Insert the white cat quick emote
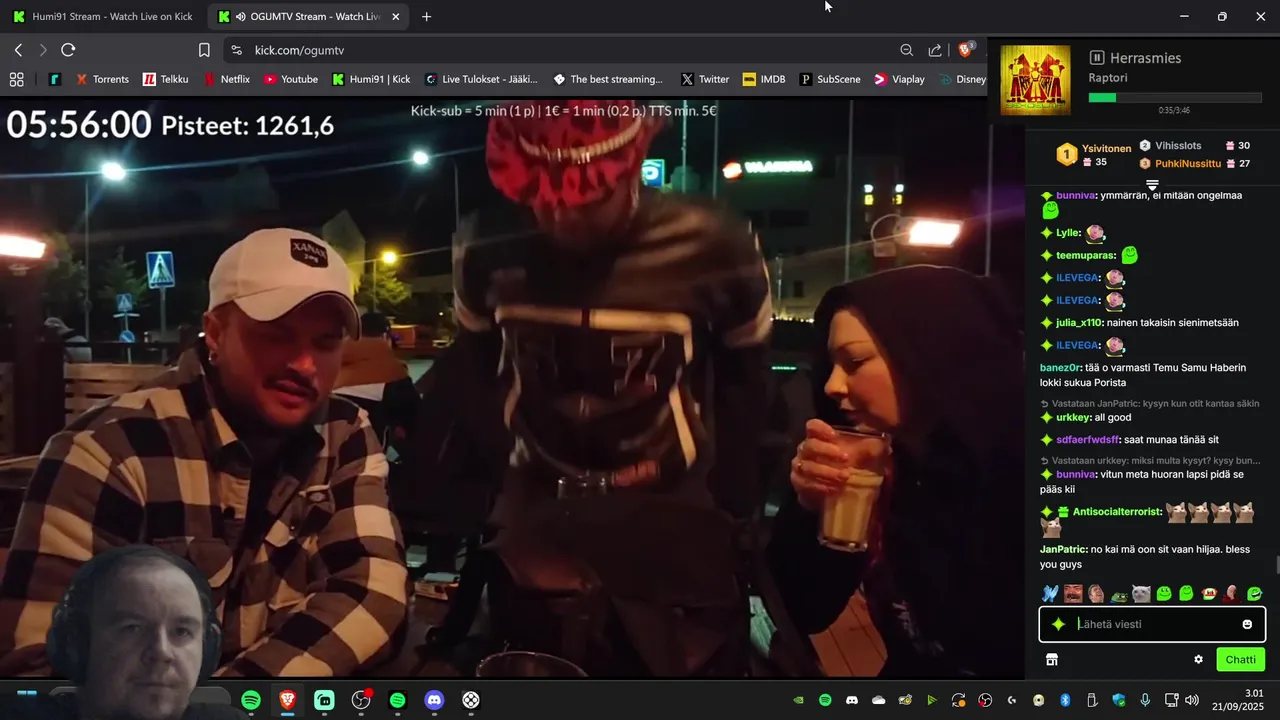Image resolution: width=1280 pixels, height=720 pixels. [x=1141, y=594]
